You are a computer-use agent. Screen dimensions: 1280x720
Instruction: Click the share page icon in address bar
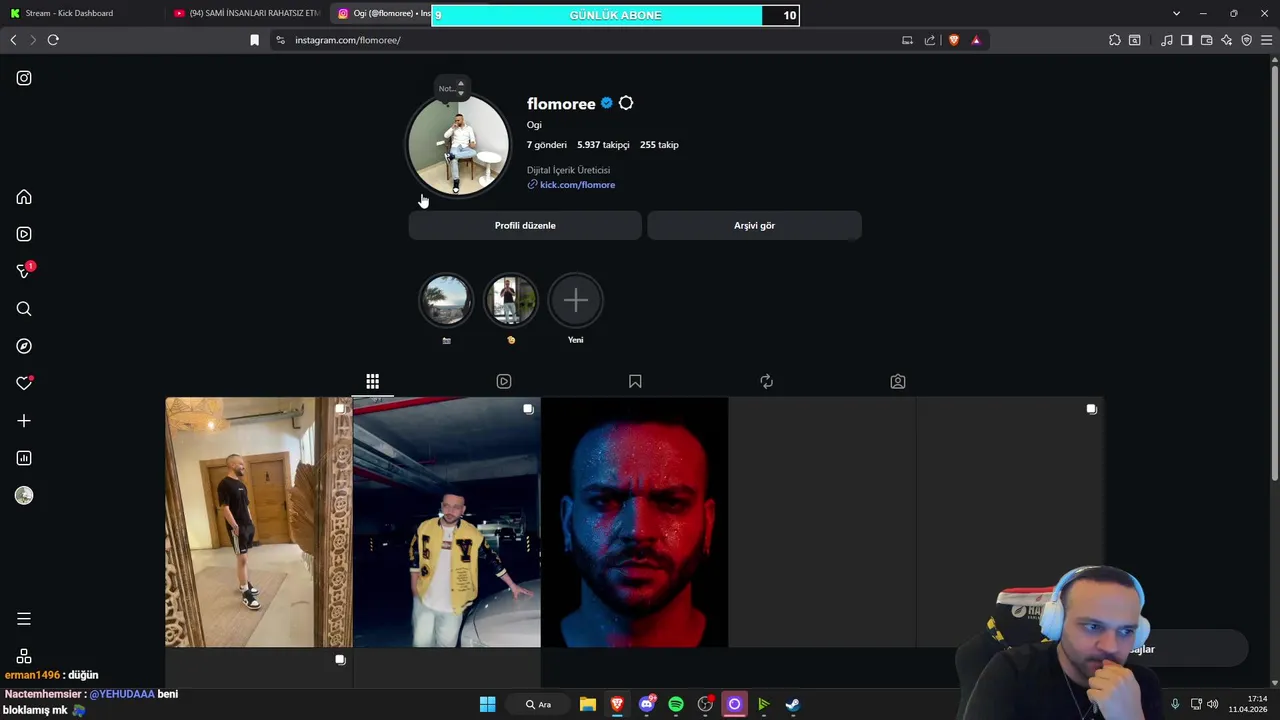930,40
